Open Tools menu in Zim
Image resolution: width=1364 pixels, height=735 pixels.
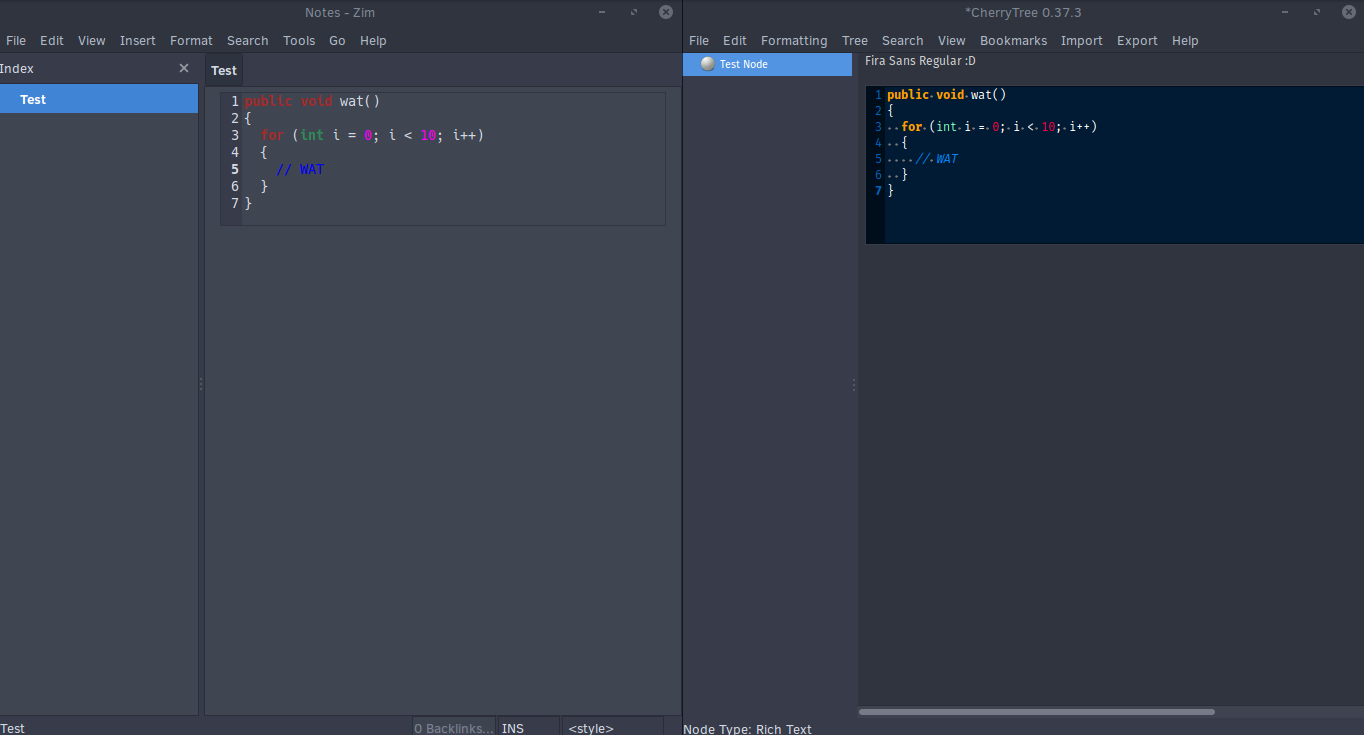pos(299,41)
